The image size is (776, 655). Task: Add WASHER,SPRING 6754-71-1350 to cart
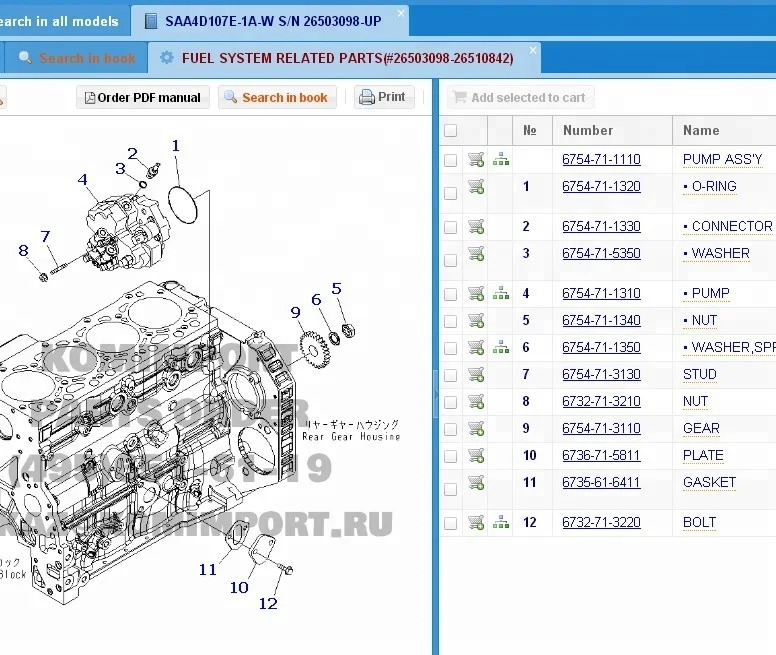[x=476, y=347]
